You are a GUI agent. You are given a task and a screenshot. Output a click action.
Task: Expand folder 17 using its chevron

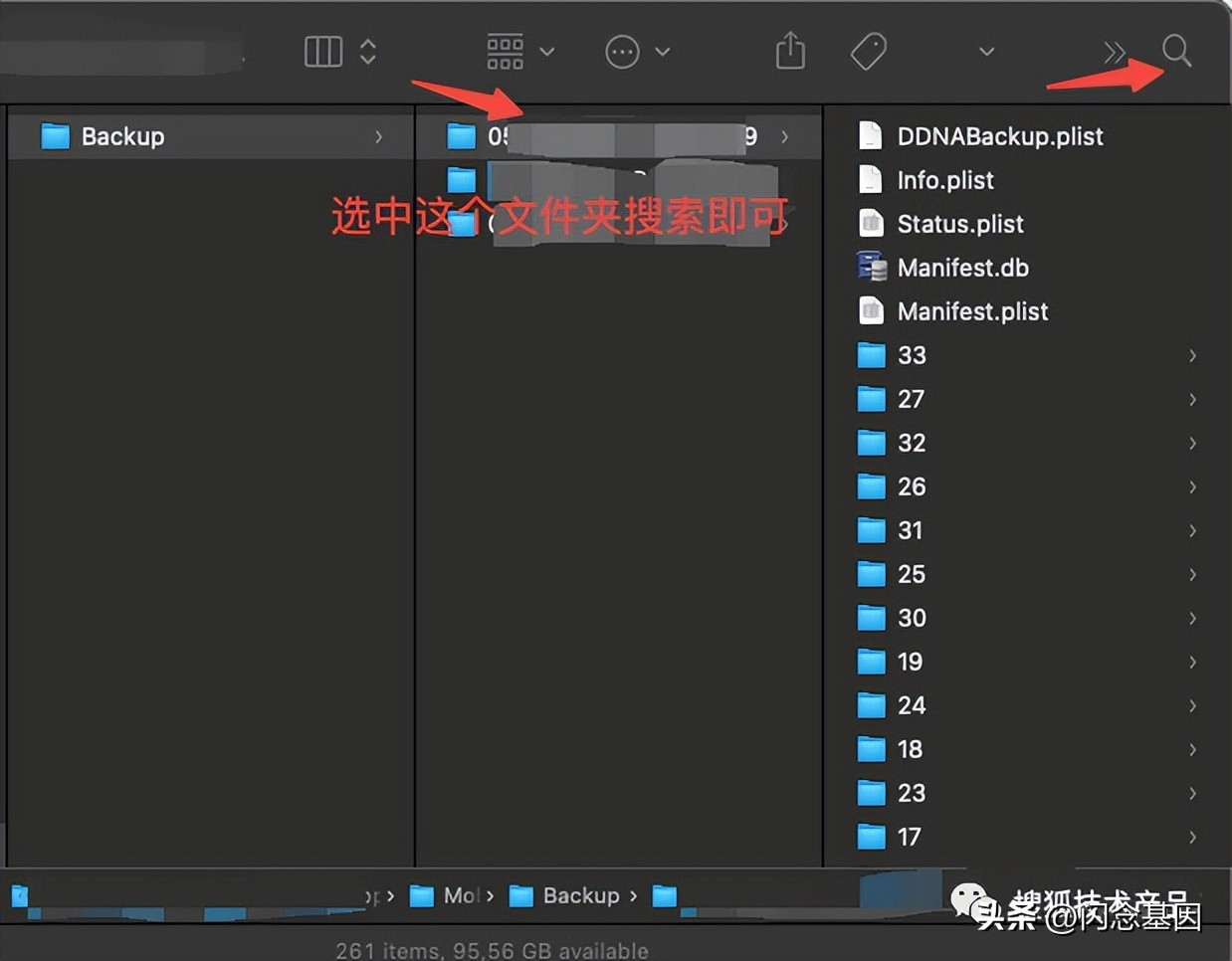1192,837
